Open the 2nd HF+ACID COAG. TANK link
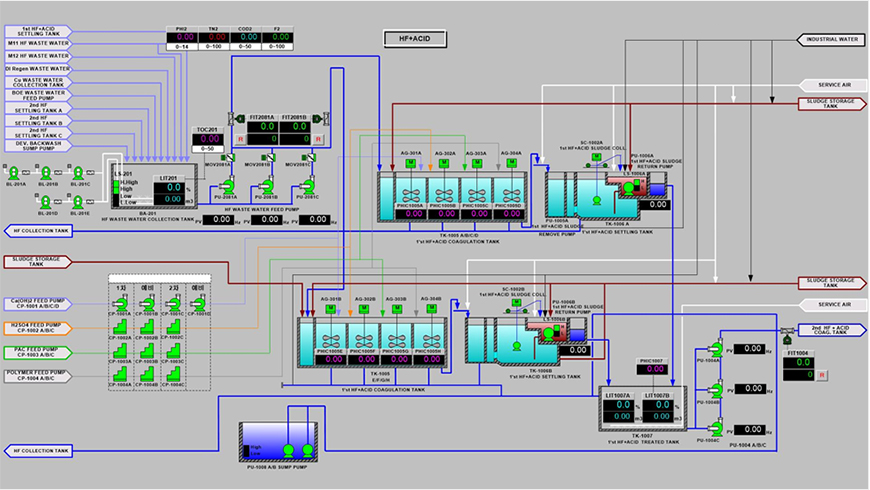Viewport: 870px width, 490px height. 829,328
